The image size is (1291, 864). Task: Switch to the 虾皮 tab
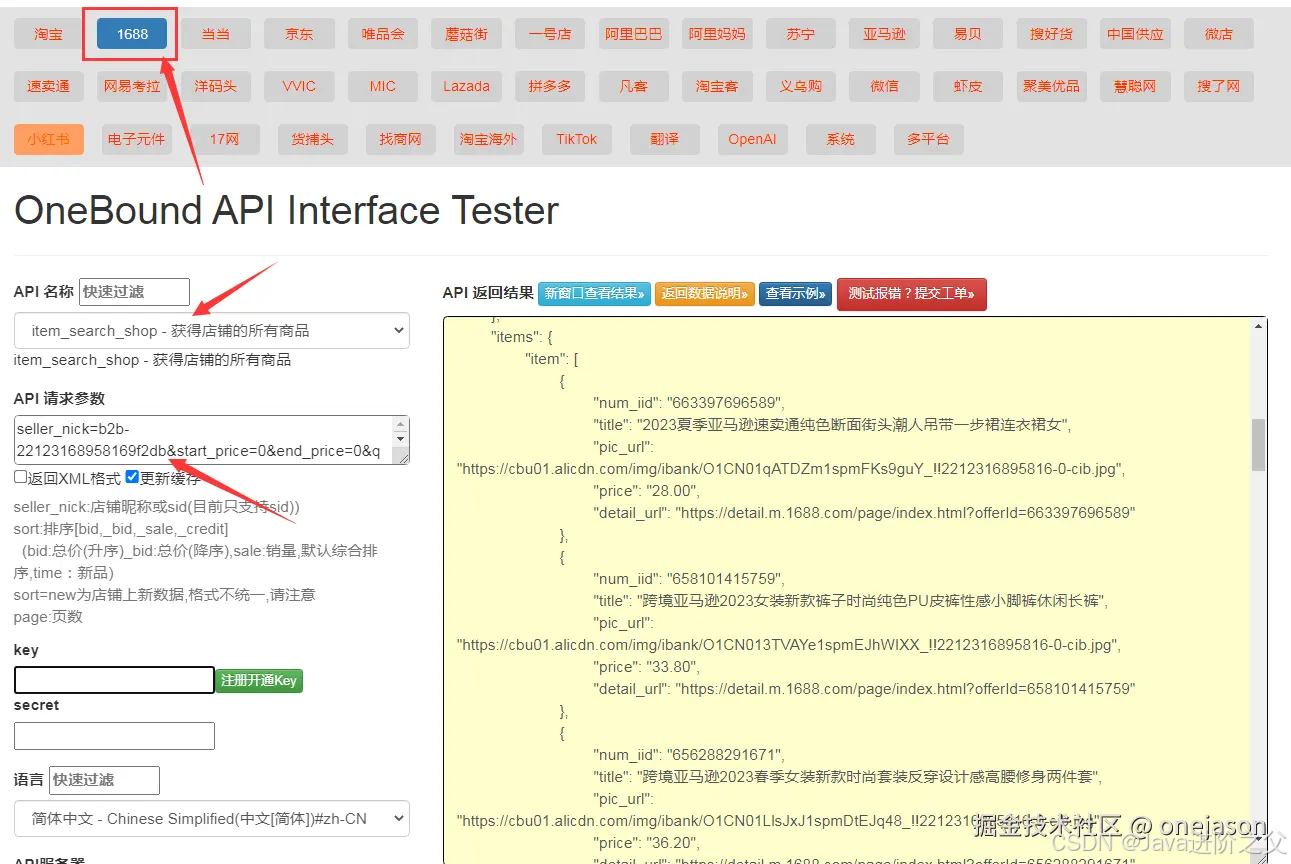[x=967, y=86]
